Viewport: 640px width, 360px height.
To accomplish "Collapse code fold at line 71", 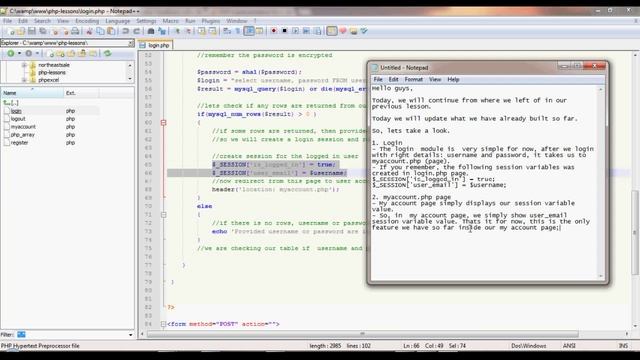I will click(163, 215).
